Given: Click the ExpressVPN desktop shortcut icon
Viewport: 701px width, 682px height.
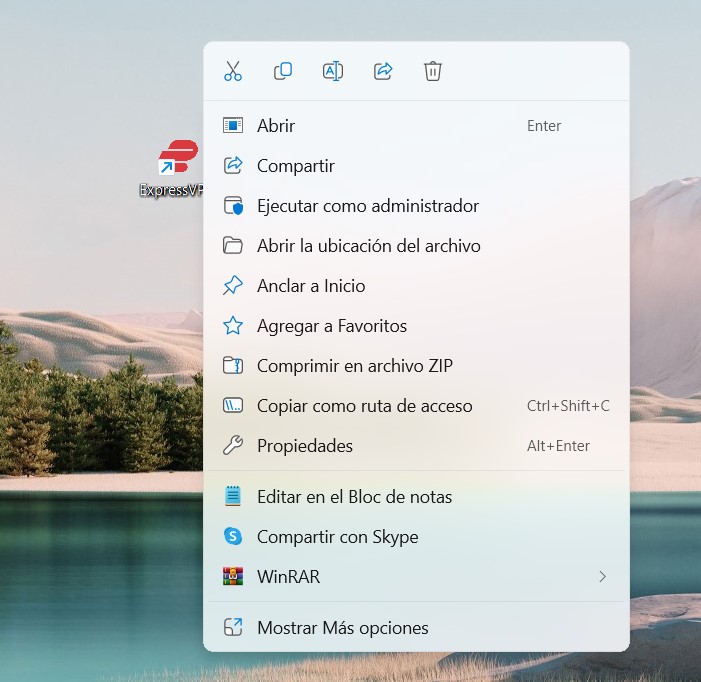Looking at the screenshot, I should (x=179, y=156).
